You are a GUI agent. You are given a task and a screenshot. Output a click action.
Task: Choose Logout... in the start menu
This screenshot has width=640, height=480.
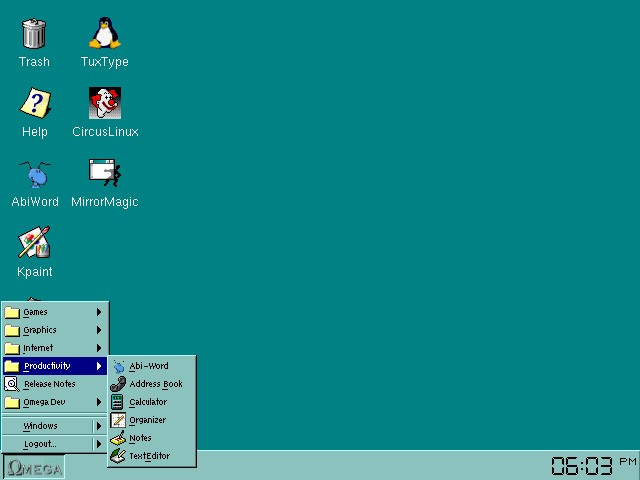click(55, 444)
